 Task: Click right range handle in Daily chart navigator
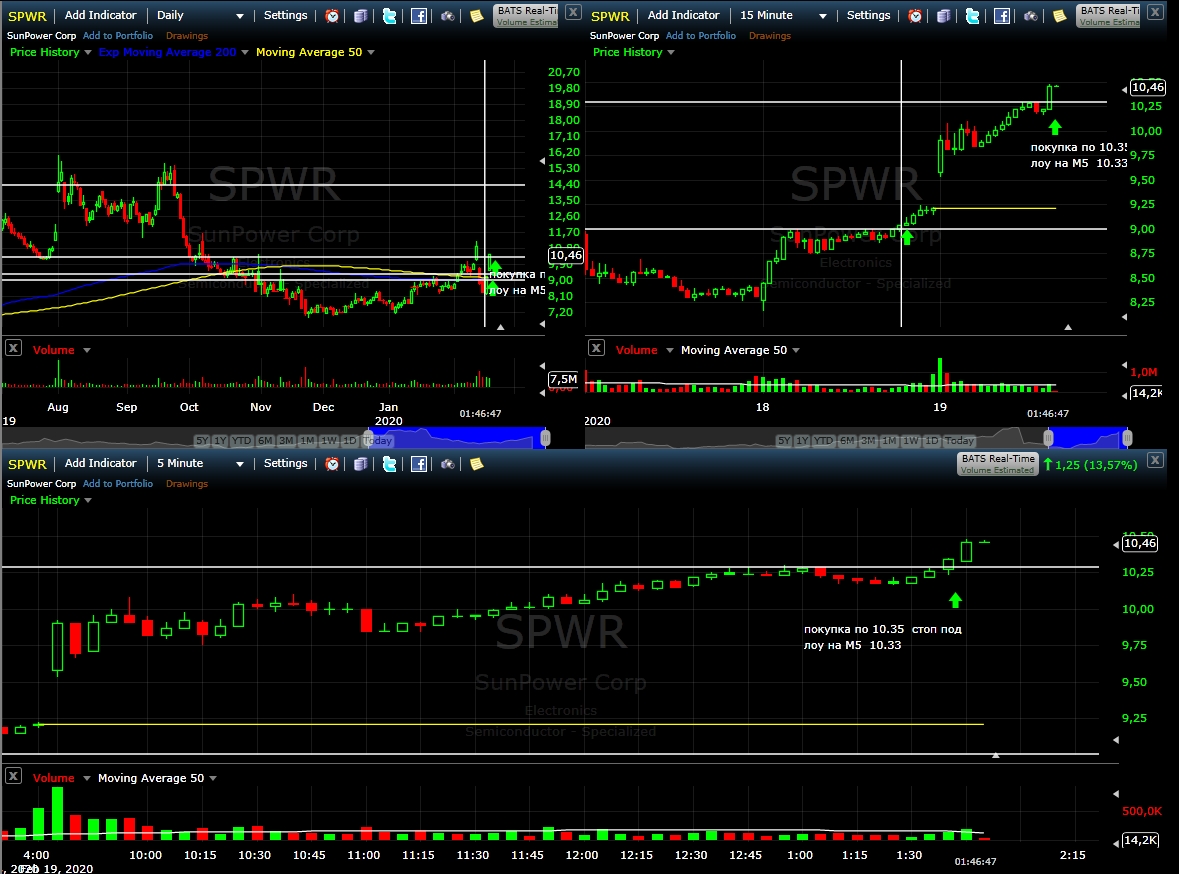coord(545,438)
